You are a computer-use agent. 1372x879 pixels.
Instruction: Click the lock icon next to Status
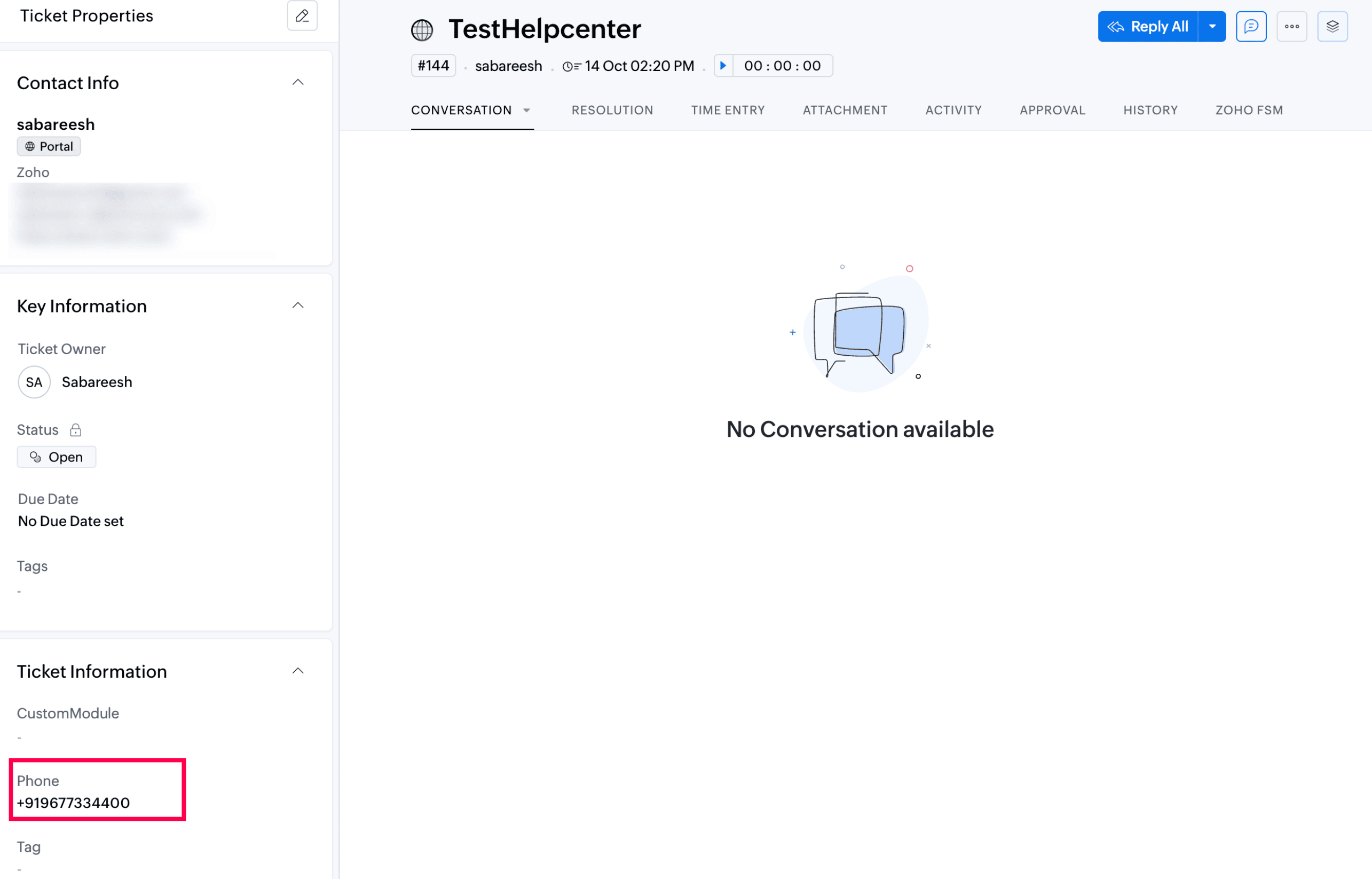[76, 430]
